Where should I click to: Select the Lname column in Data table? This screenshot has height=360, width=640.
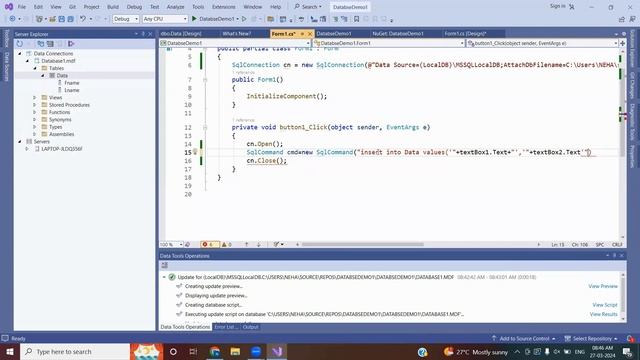tap(71, 90)
